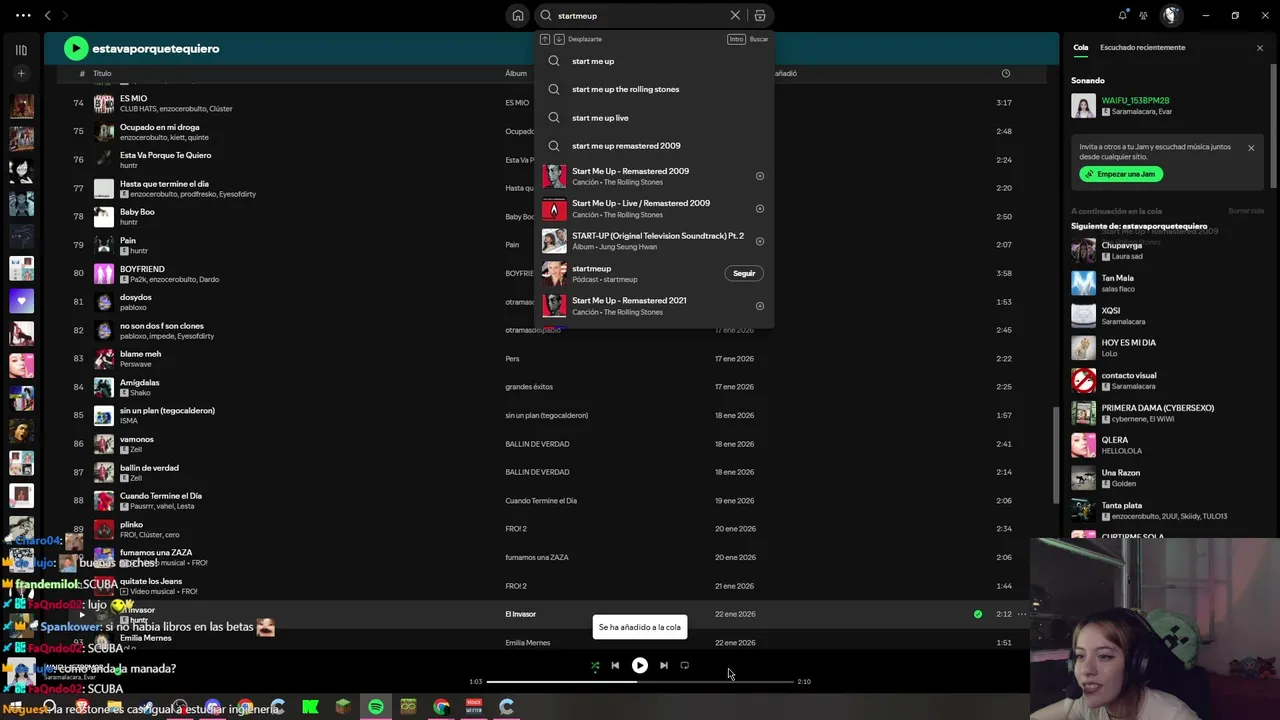Screen dimensions: 1280x720
Task: Clear the search field with the X icon
Action: [x=735, y=16]
